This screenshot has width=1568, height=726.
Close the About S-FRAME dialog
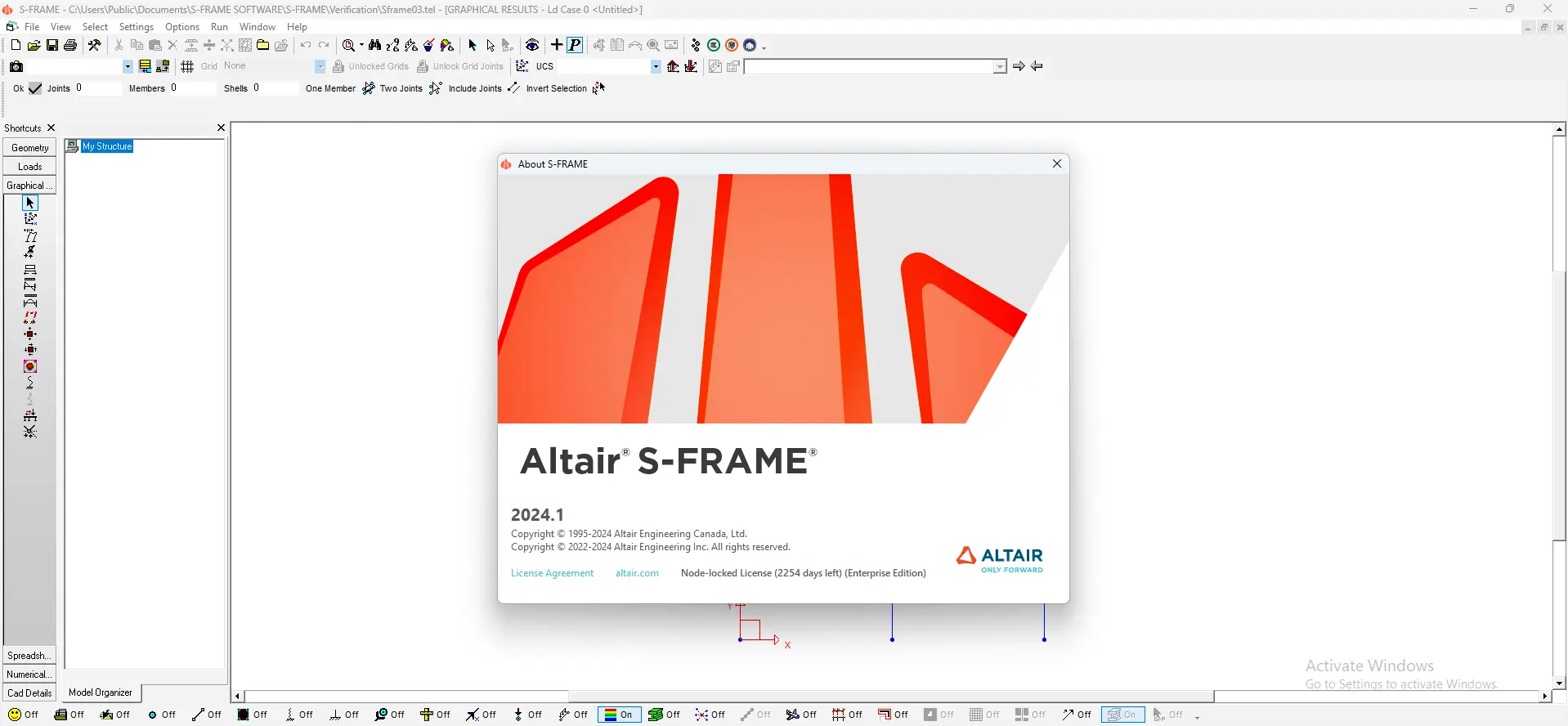(x=1057, y=164)
